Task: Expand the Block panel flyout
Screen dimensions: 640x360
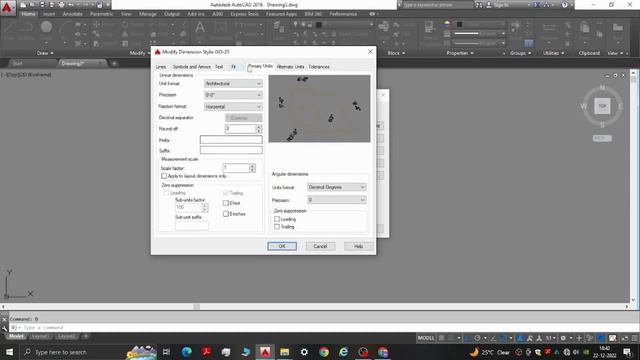Action: (x=396, y=53)
